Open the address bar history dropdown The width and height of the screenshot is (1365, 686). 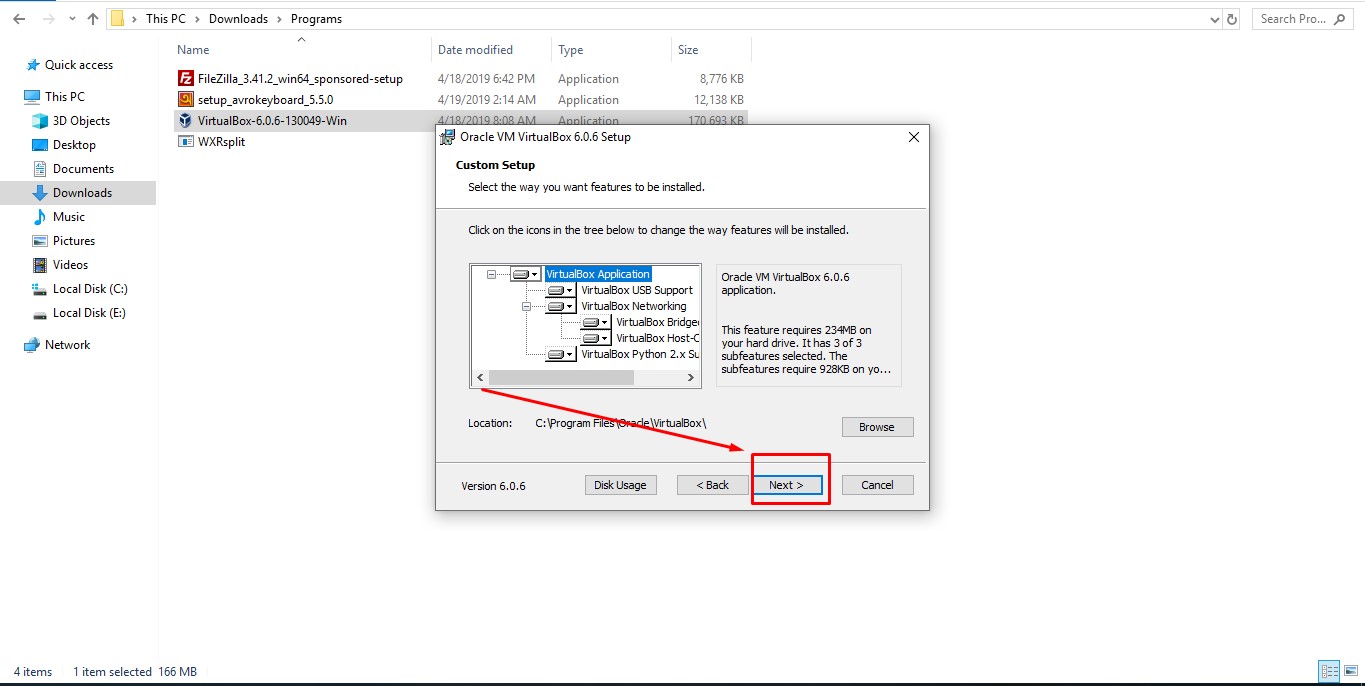point(1214,19)
